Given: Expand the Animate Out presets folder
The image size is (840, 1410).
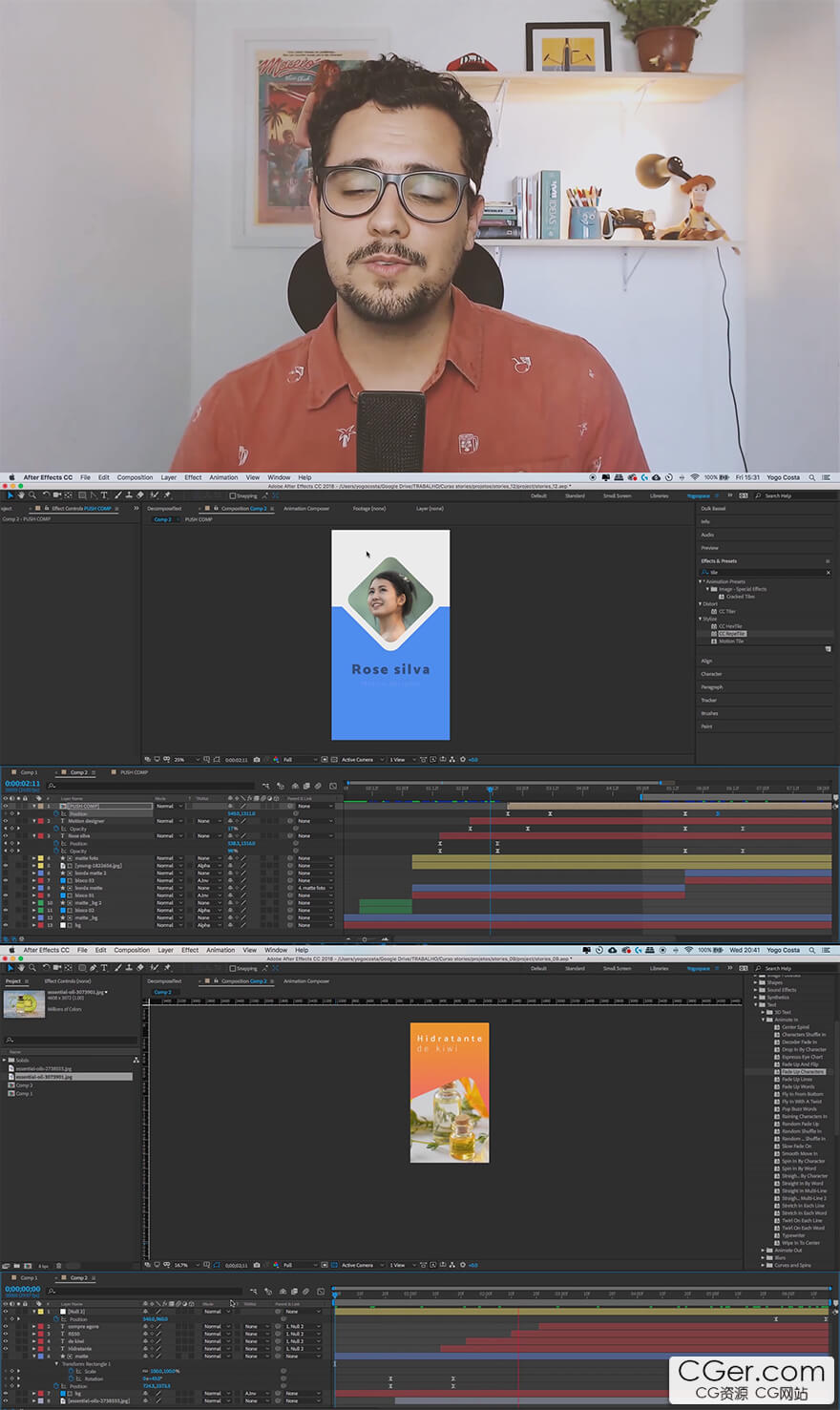Looking at the screenshot, I should 764,1251.
